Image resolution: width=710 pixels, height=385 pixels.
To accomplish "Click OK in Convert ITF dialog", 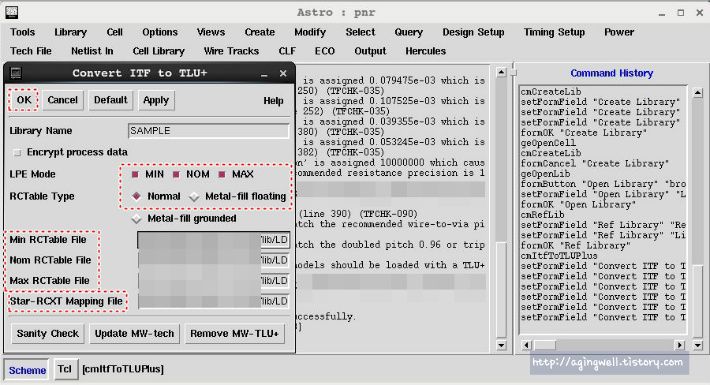I will tap(24, 100).
